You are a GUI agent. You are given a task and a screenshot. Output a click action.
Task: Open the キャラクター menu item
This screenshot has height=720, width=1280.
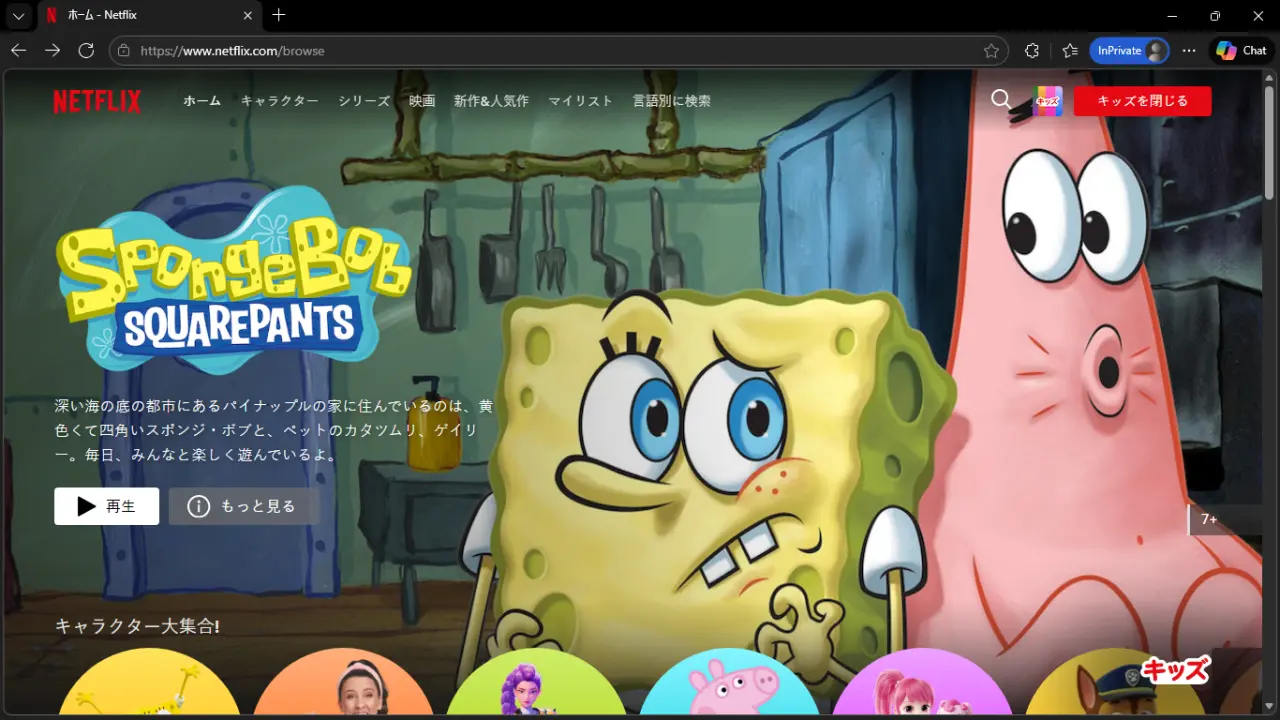[279, 101]
